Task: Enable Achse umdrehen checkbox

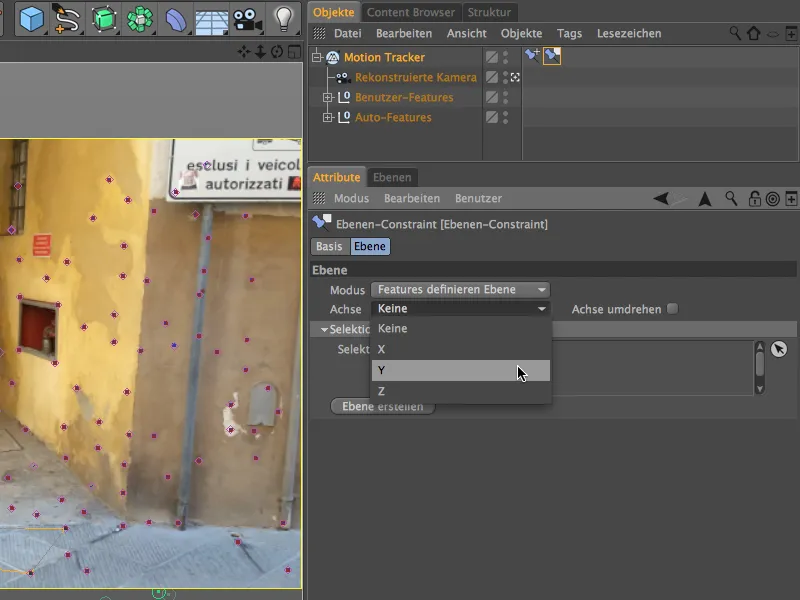Action: click(672, 309)
